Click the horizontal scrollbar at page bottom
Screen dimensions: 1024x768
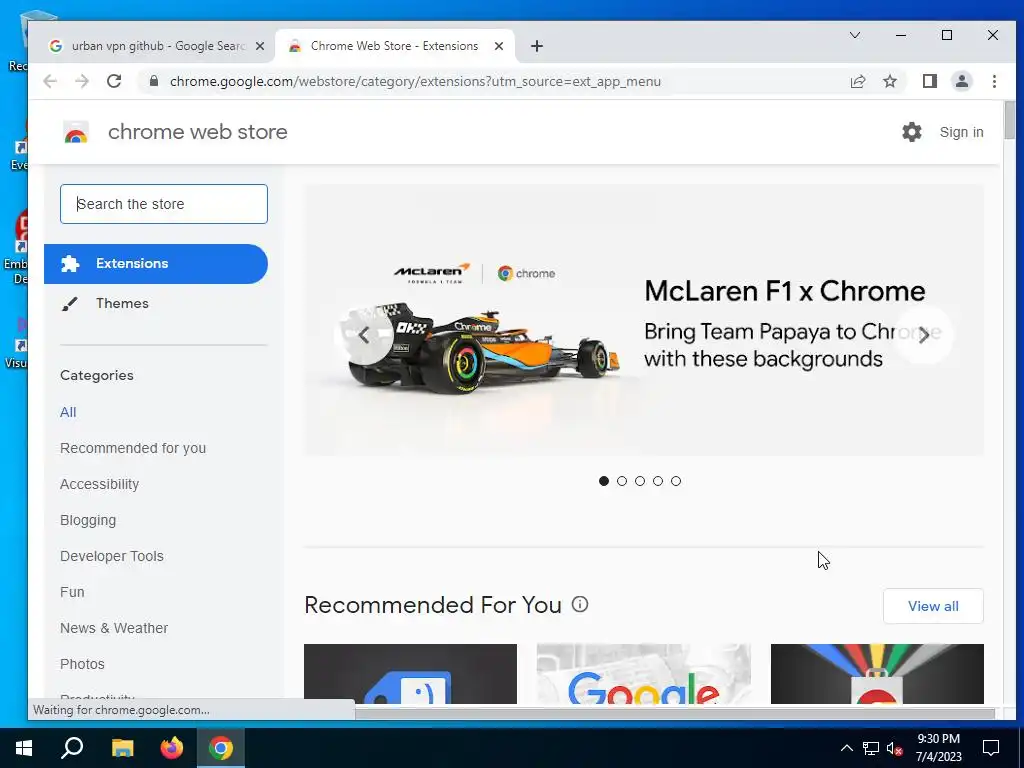point(675,712)
